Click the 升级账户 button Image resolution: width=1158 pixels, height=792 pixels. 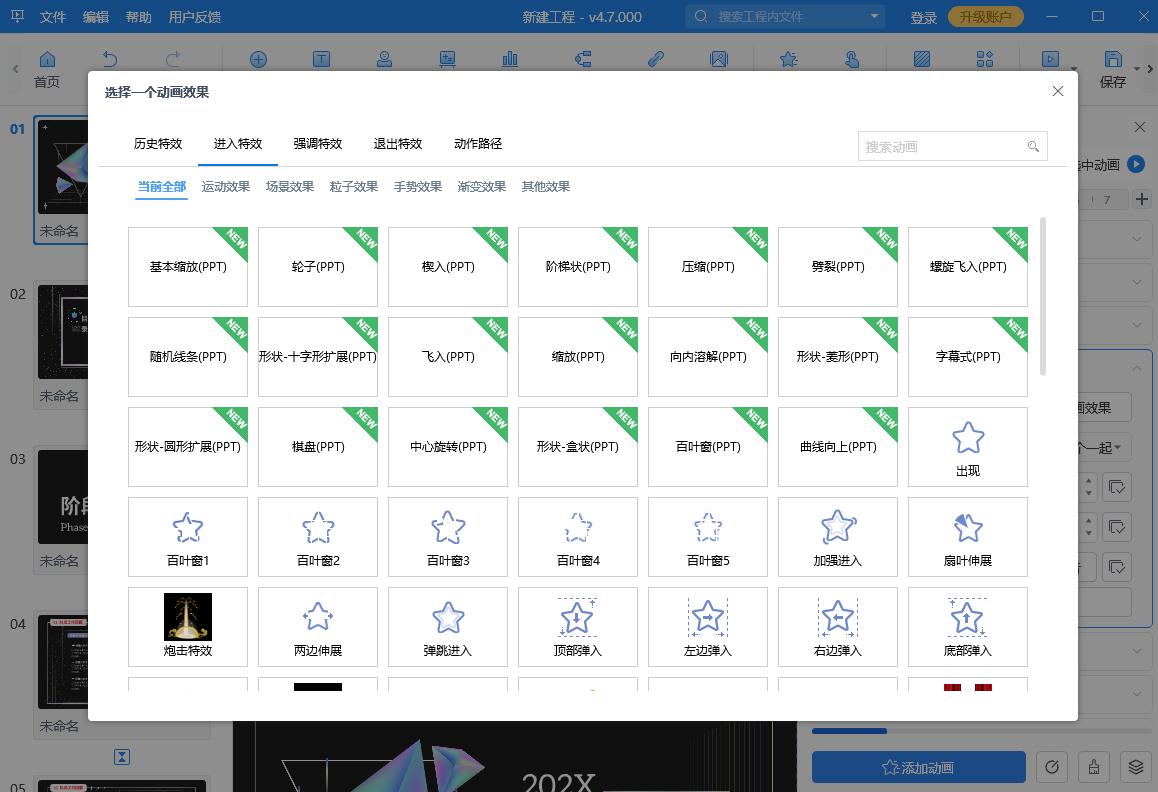pos(985,16)
